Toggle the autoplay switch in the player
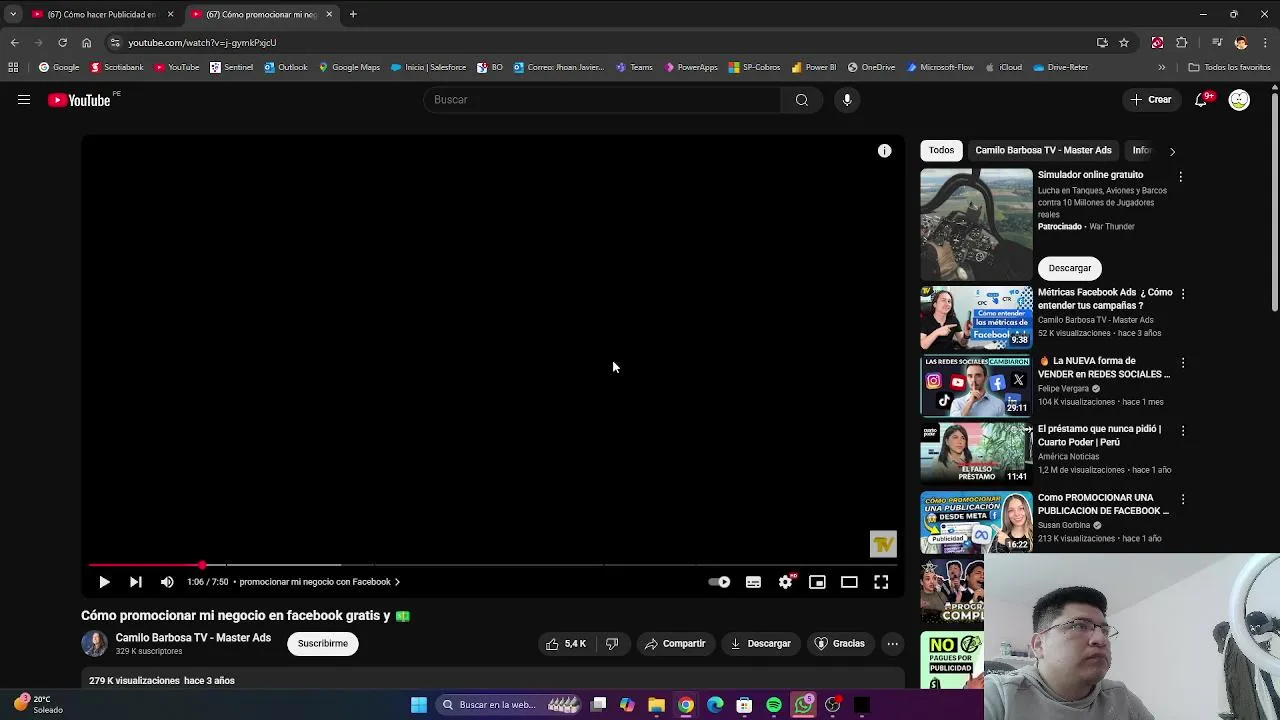This screenshot has width=1280, height=720. tap(719, 582)
